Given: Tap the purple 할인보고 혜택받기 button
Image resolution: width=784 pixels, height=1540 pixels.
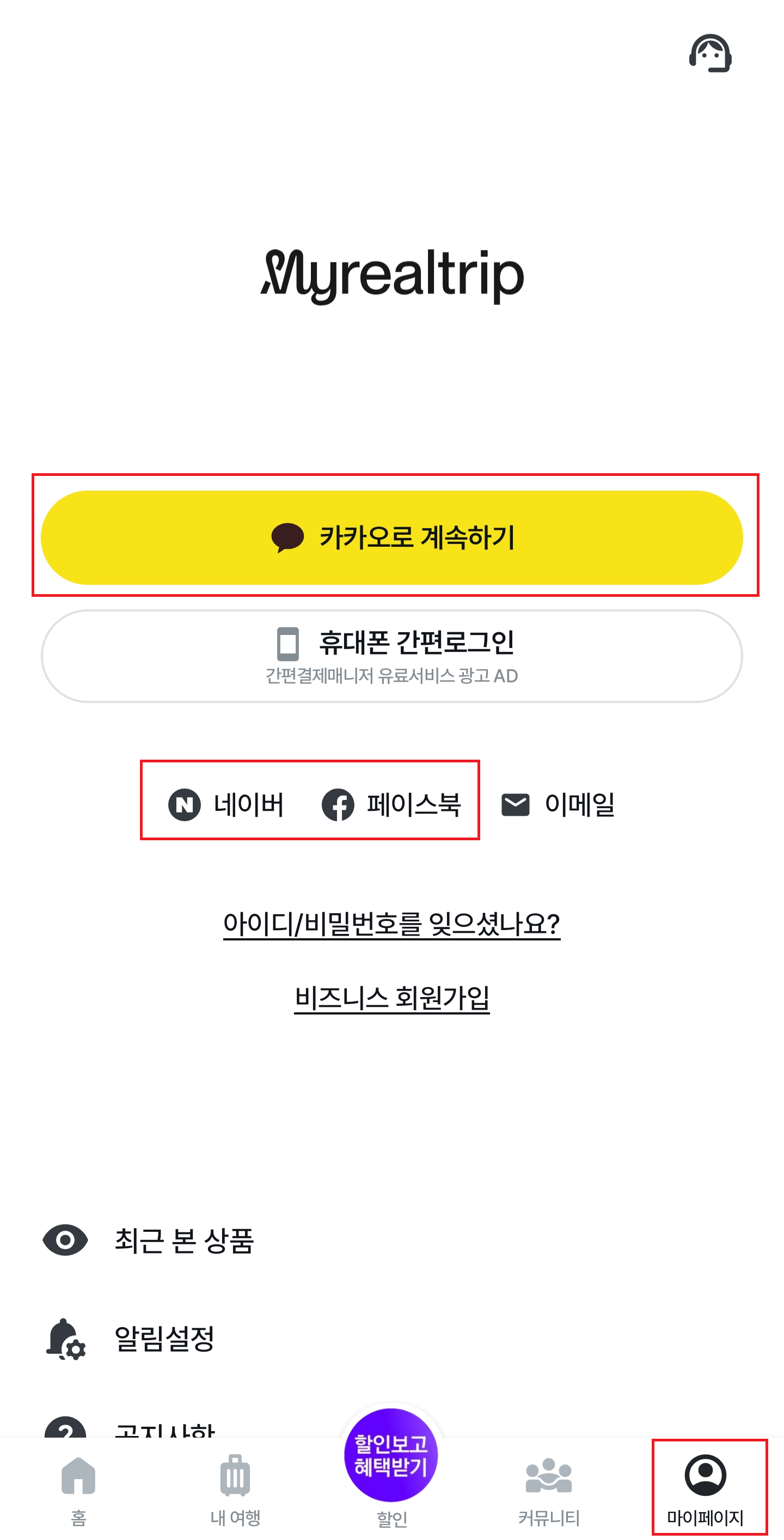Looking at the screenshot, I should click(x=391, y=1454).
